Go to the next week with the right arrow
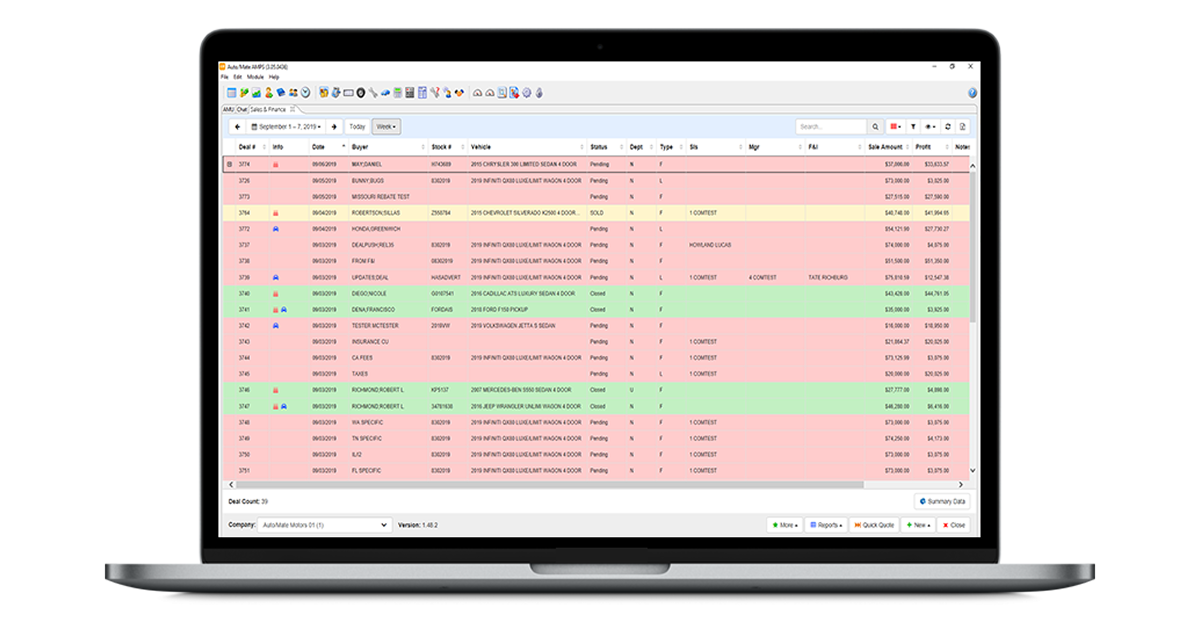Image resolution: width=1200 pixels, height=630 pixels. click(x=334, y=127)
